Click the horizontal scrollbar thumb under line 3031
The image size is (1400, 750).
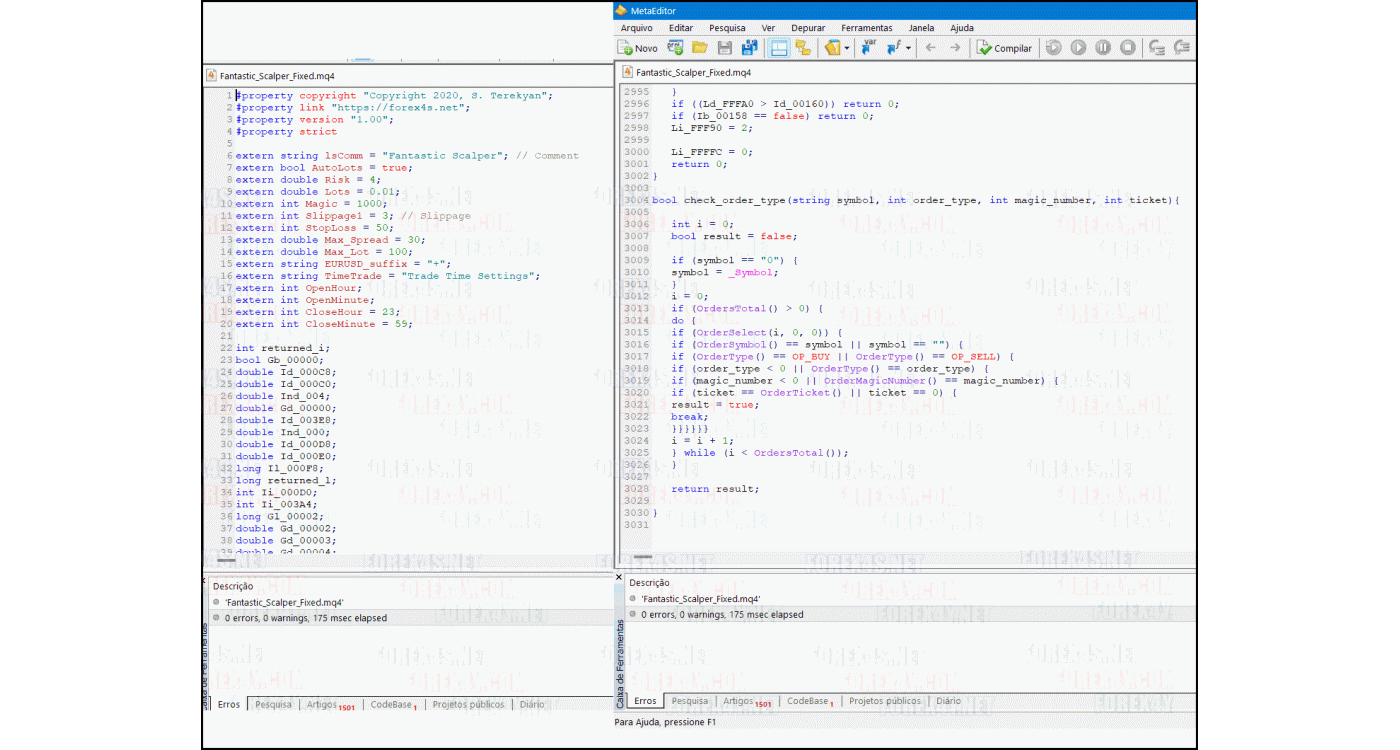[642, 557]
